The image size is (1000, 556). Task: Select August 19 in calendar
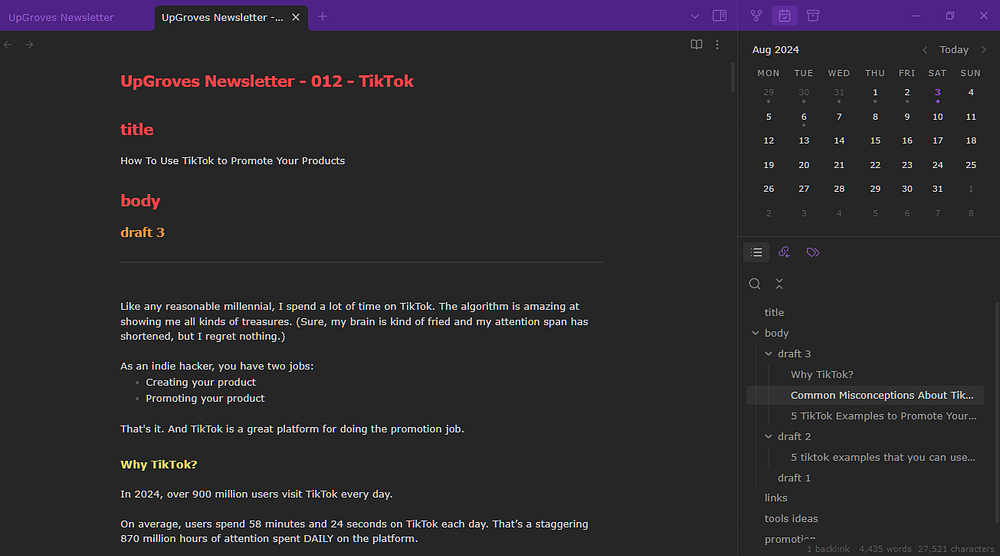click(768, 165)
